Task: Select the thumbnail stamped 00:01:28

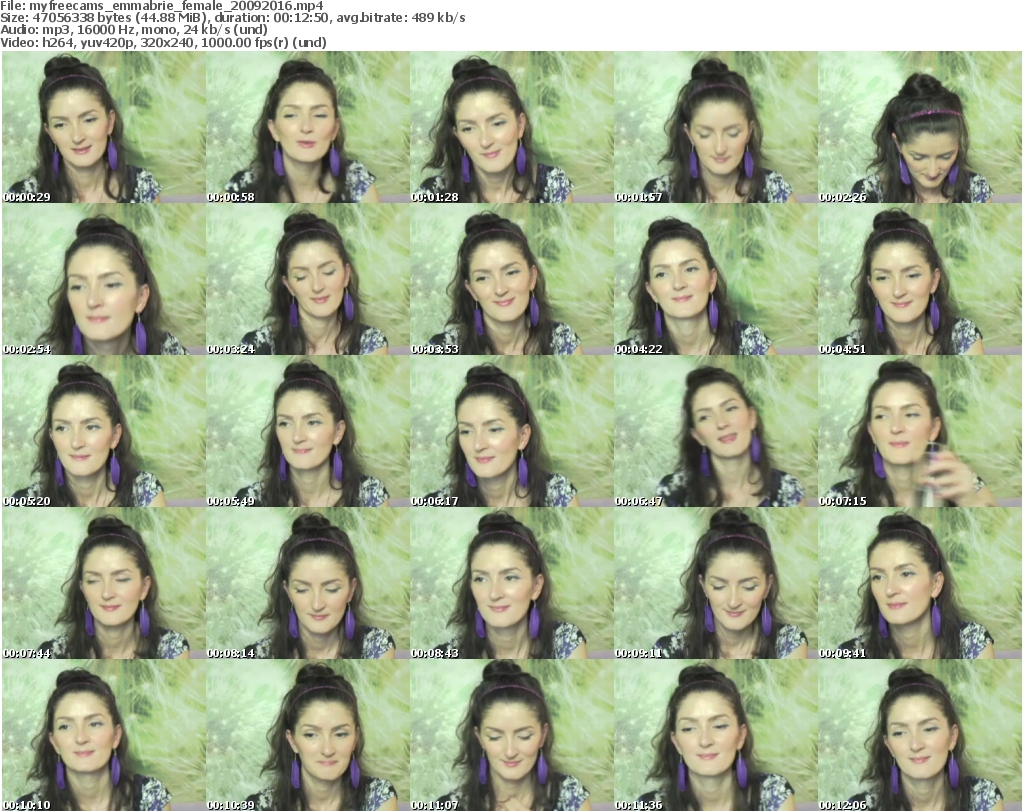Action: coord(511,127)
